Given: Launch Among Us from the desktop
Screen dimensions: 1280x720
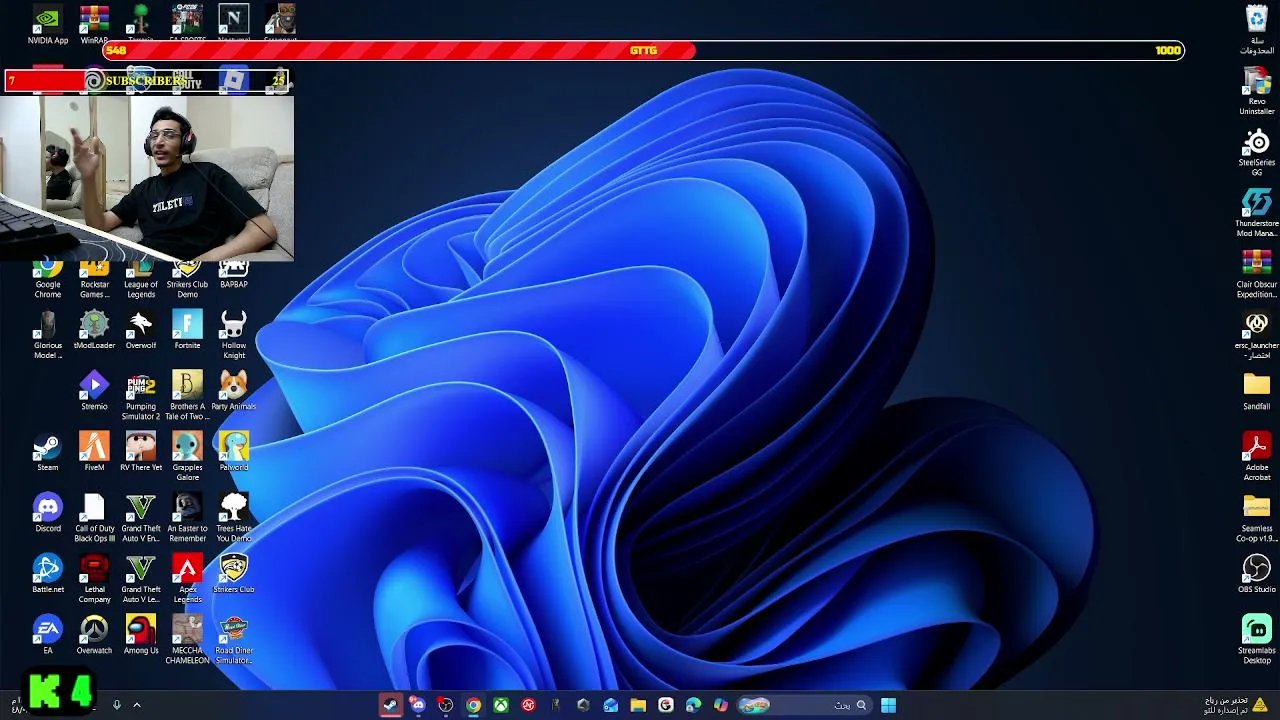Looking at the screenshot, I should tap(141, 635).
